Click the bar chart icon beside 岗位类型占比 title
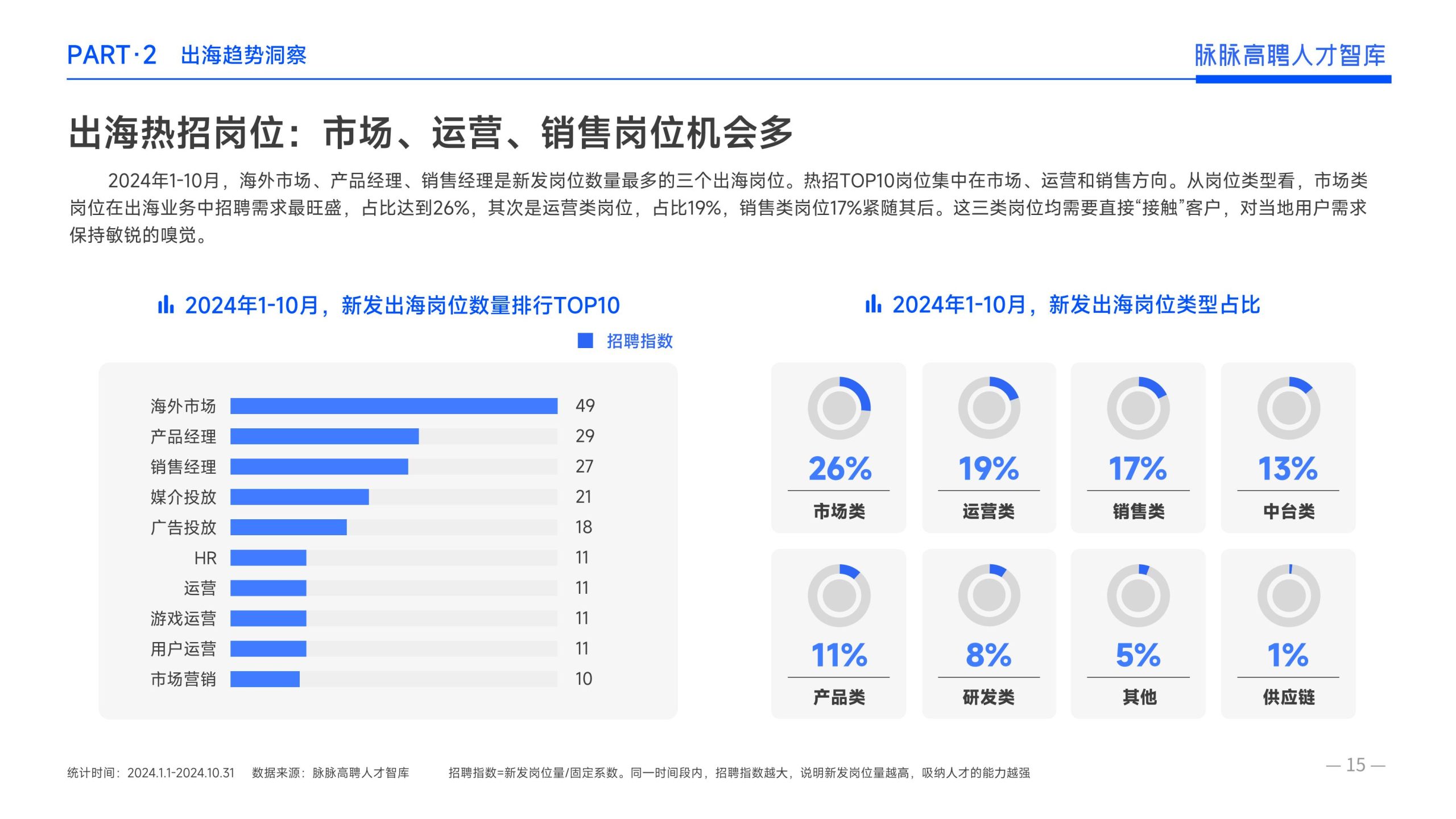The height and width of the screenshot is (819, 1456). tap(873, 304)
